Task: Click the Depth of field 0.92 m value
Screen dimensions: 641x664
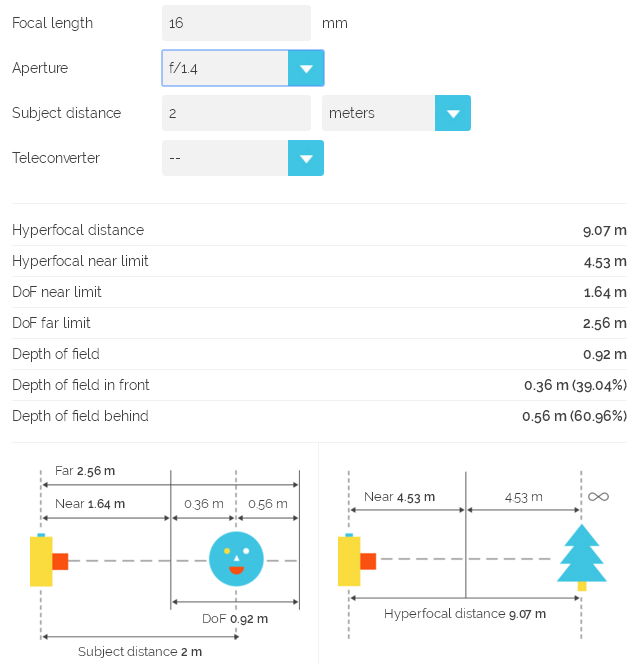Action: [605, 354]
